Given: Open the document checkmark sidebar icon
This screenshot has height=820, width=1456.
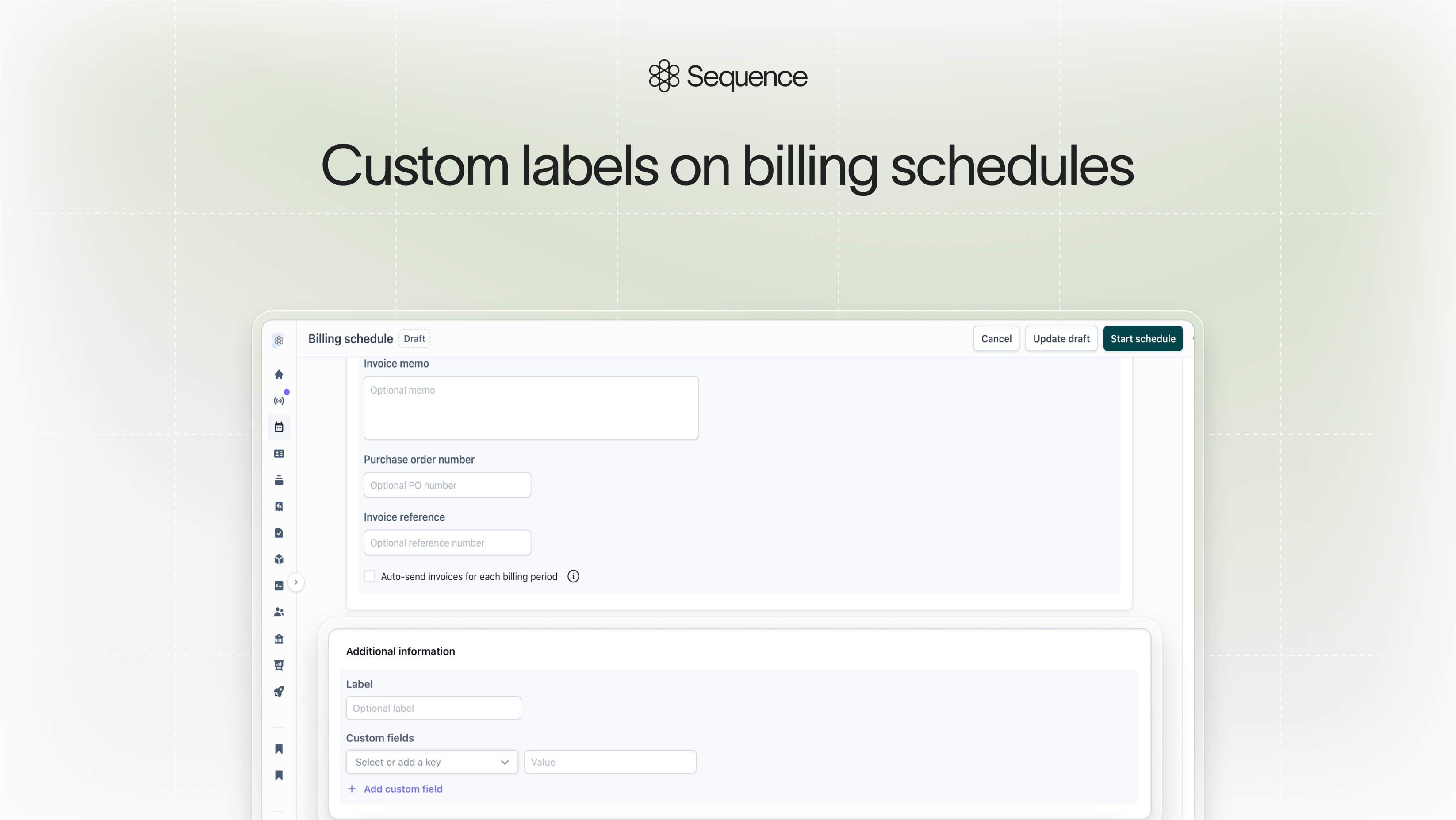Looking at the screenshot, I should click(x=279, y=533).
